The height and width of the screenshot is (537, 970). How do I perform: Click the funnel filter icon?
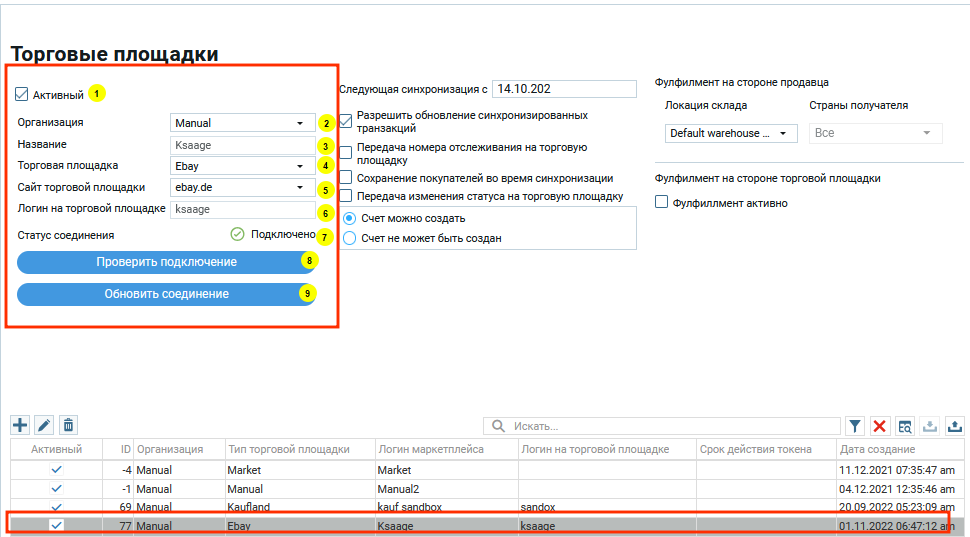(x=856, y=426)
